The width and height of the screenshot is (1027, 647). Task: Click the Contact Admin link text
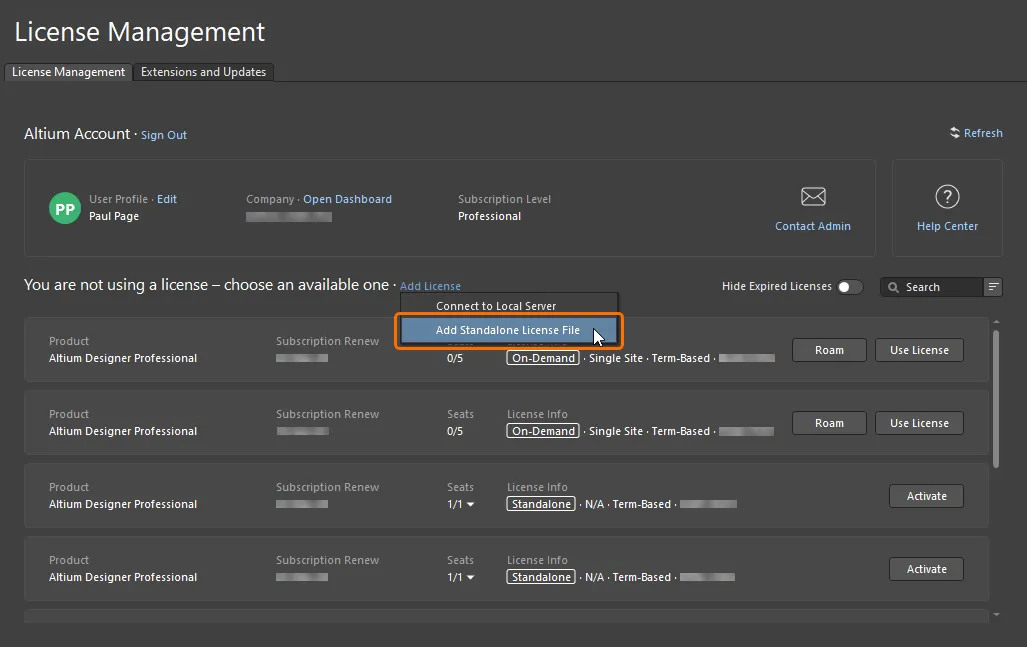[813, 226]
